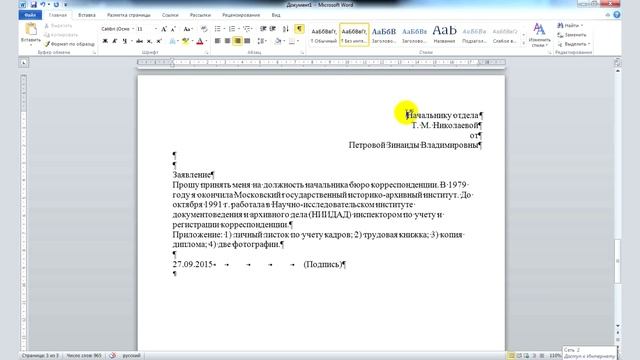
Task: Click the text effects icon in font group
Action: (x=174, y=41)
